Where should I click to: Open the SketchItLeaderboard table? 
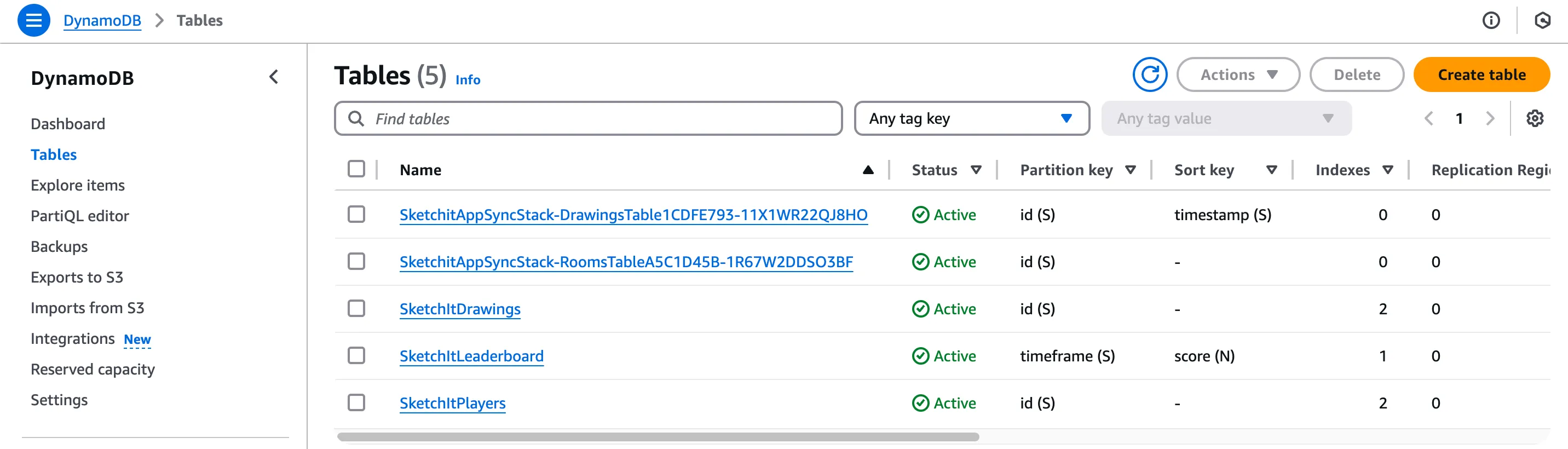click(471, 356)
